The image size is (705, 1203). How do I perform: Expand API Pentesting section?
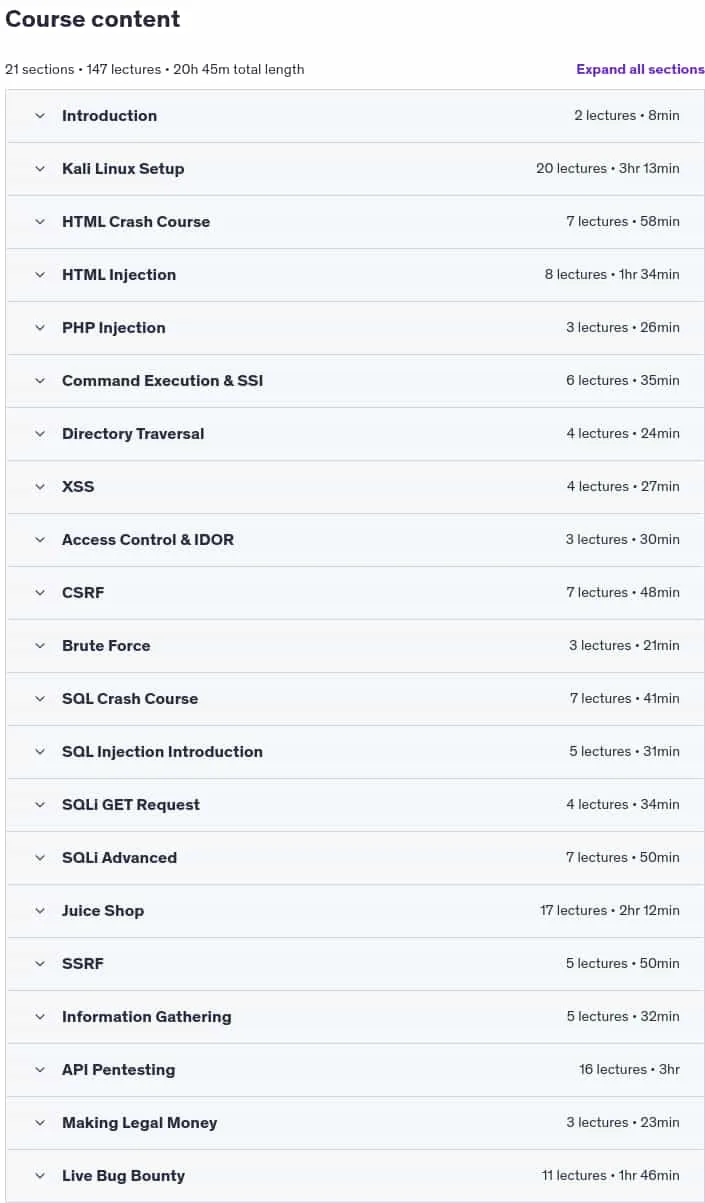(x=355, y=1070)
